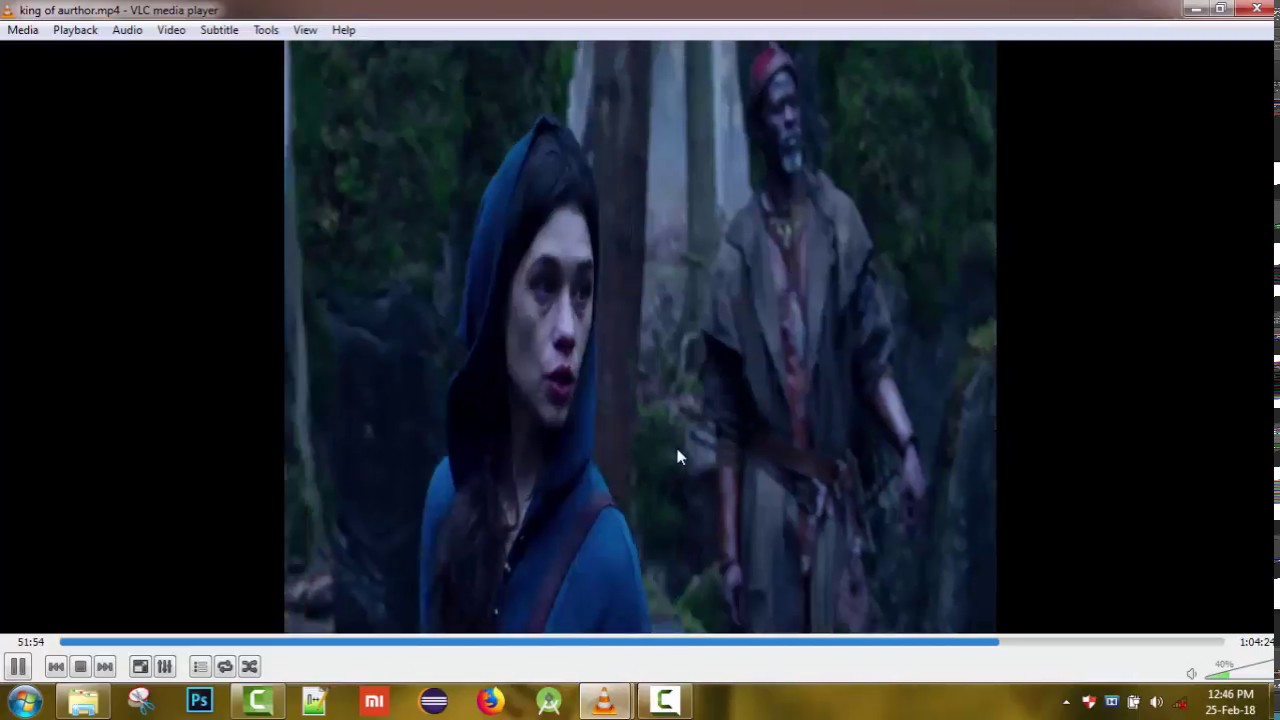
Task: Toggle shuffle random playback
Action: 250,667
